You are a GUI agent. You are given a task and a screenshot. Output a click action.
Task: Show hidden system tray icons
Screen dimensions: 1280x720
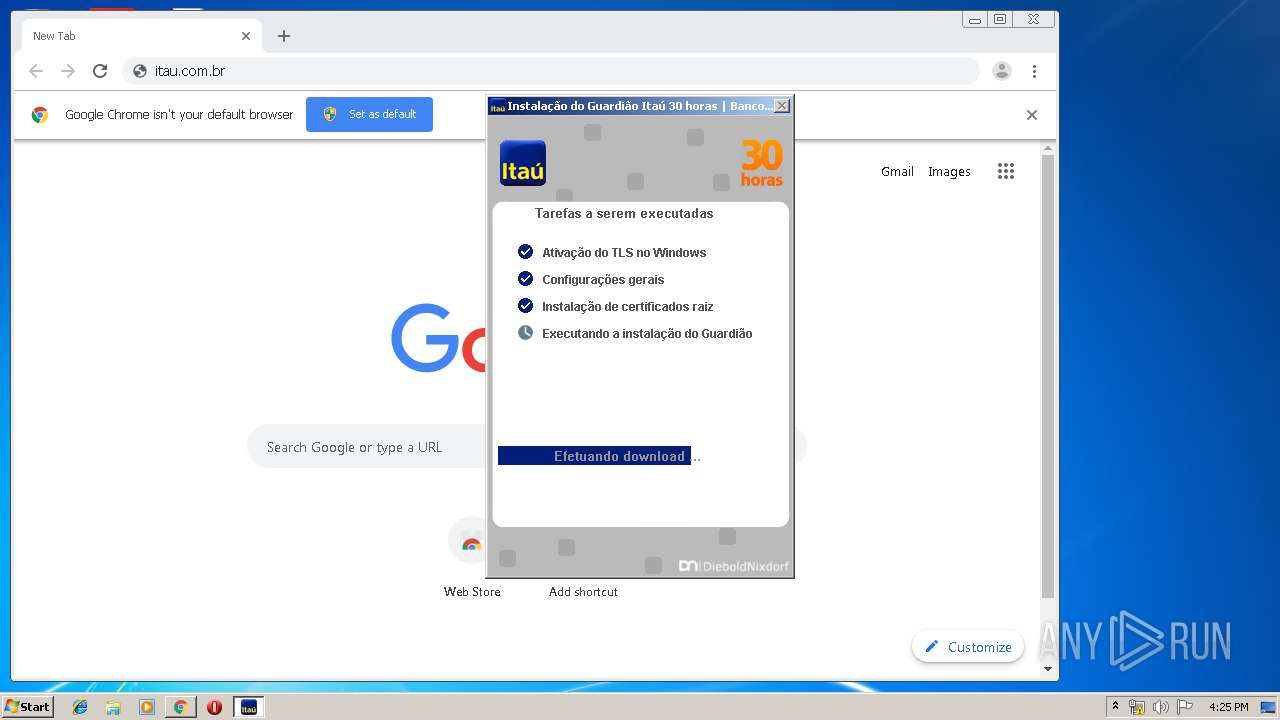1116,707
